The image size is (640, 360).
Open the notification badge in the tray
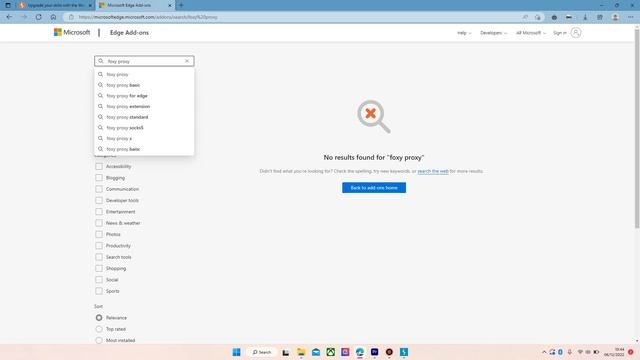click(x=631, y=352)
